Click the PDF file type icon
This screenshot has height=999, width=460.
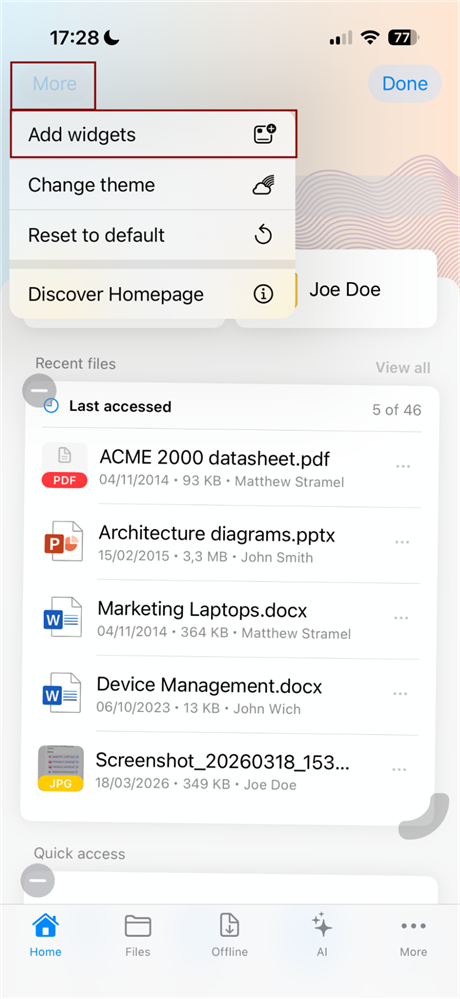coord(64,466)
